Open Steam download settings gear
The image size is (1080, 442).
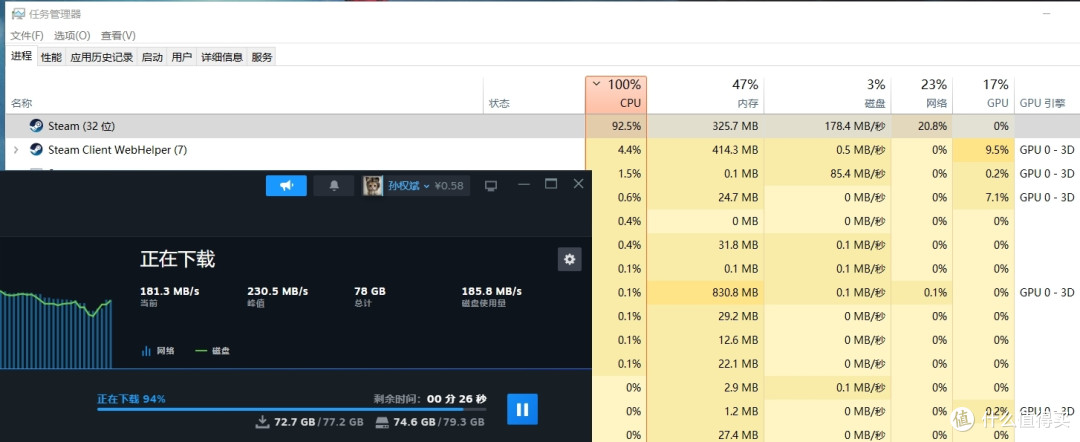coord(569,260)
